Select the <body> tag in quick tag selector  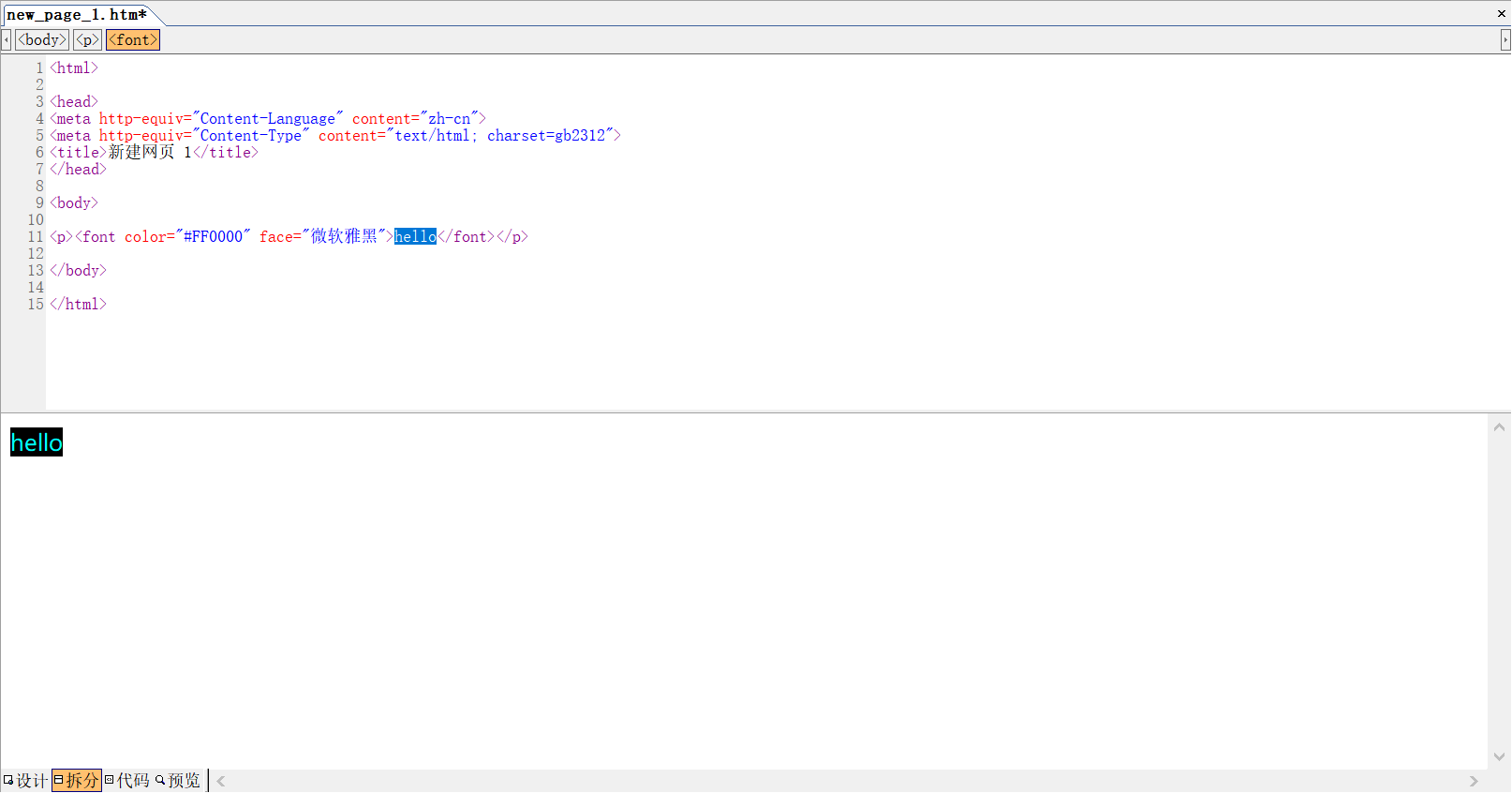(42, 39)
